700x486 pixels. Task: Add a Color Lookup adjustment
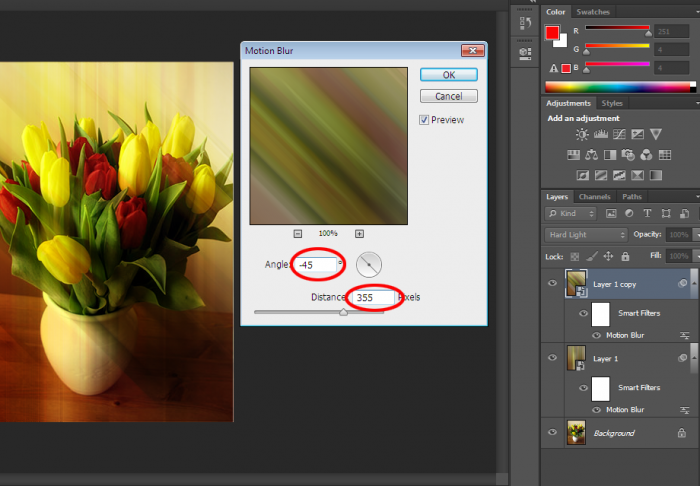tap(665, 155)
